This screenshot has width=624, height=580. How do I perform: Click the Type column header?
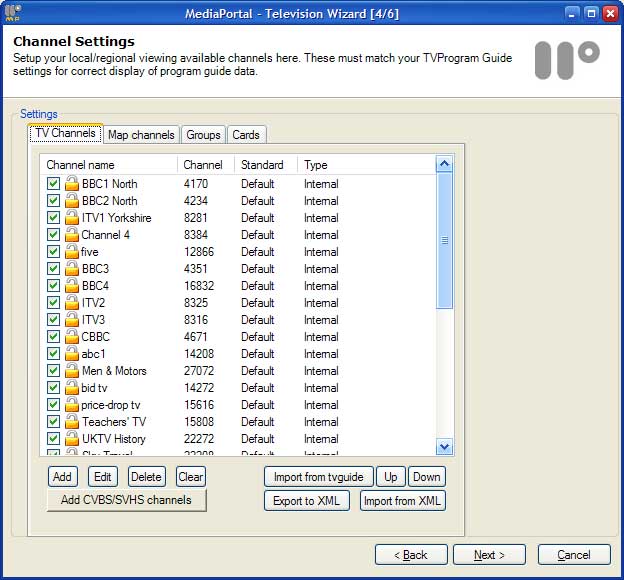point(366,165)
